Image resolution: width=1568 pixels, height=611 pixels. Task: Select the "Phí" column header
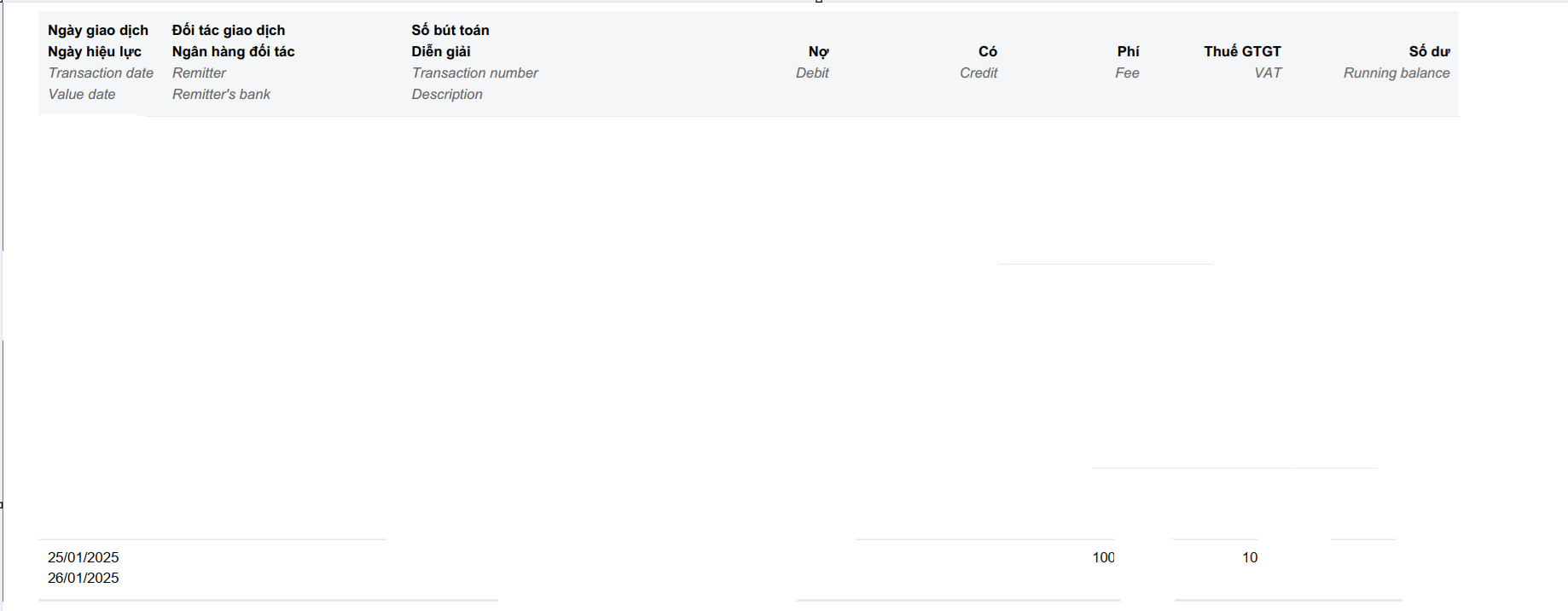coord(1128,52)
